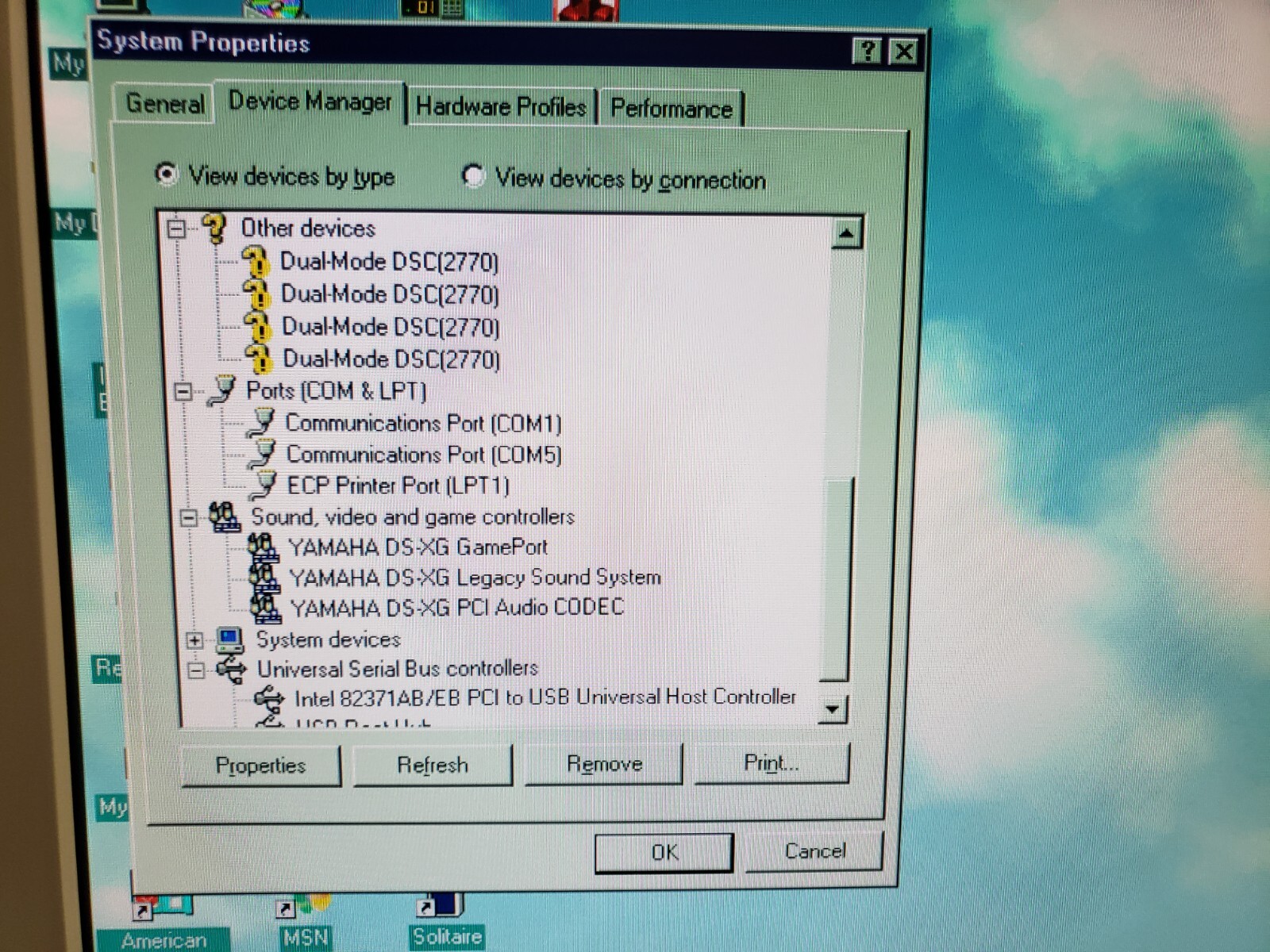The width and height of the screenshot is (1270, 952).
Task: Switch to the General tab
Action: [x=165, y=103]
